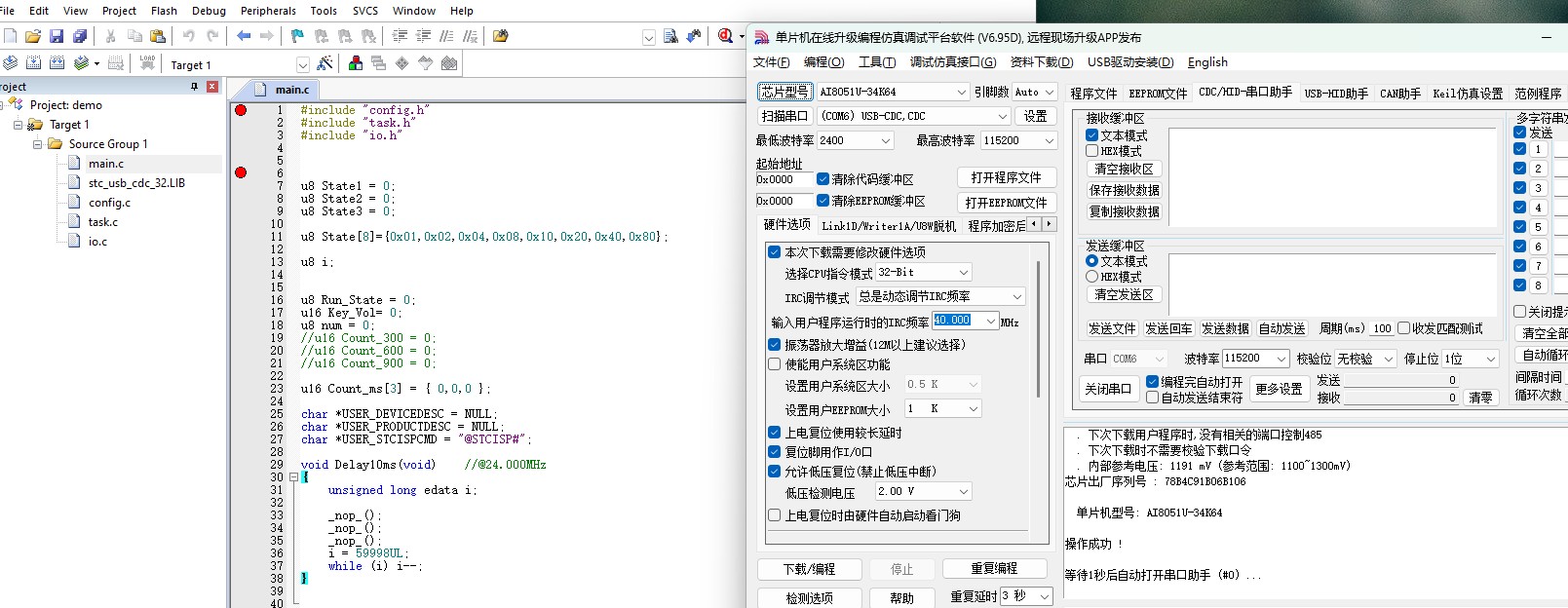This screenshot has width=1568, height=608.
Task: Toggle 清除代码缓冲区 checkbox
Action: coord(822,179)
